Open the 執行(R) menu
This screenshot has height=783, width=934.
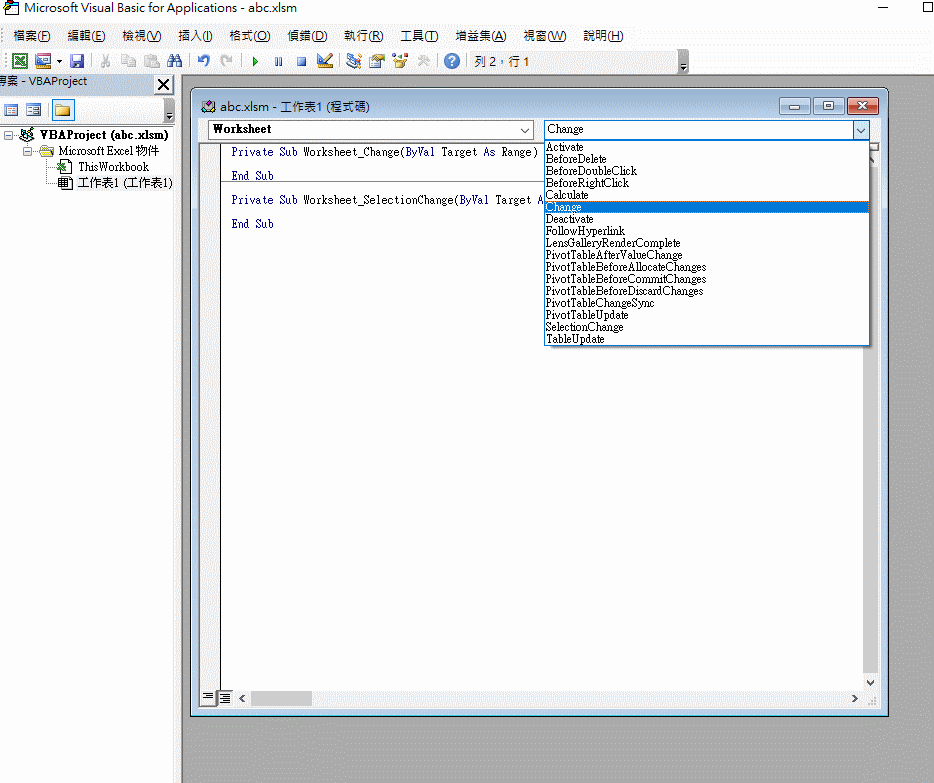point(364,36)
